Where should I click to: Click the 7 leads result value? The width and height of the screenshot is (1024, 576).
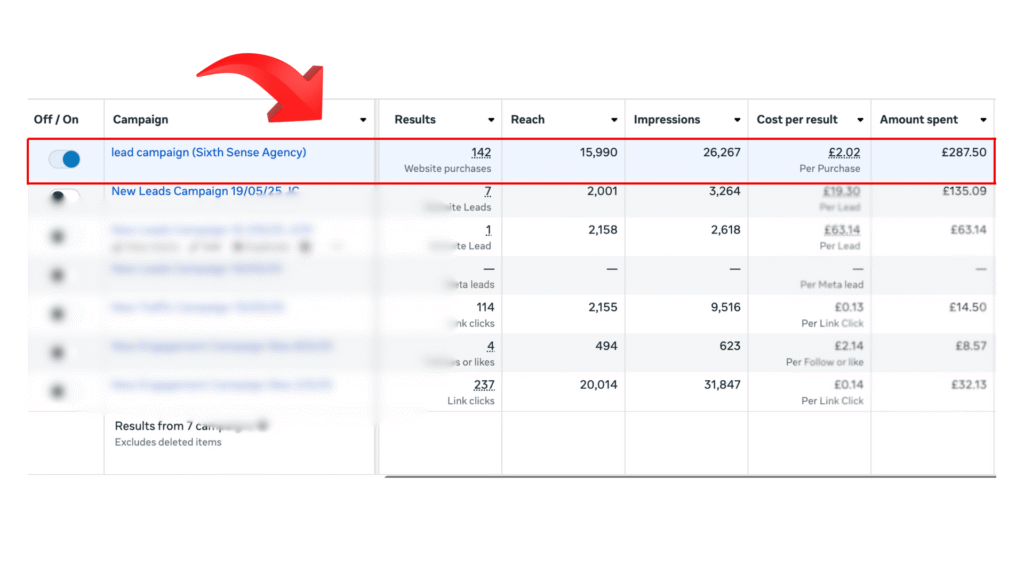(488, 191)
